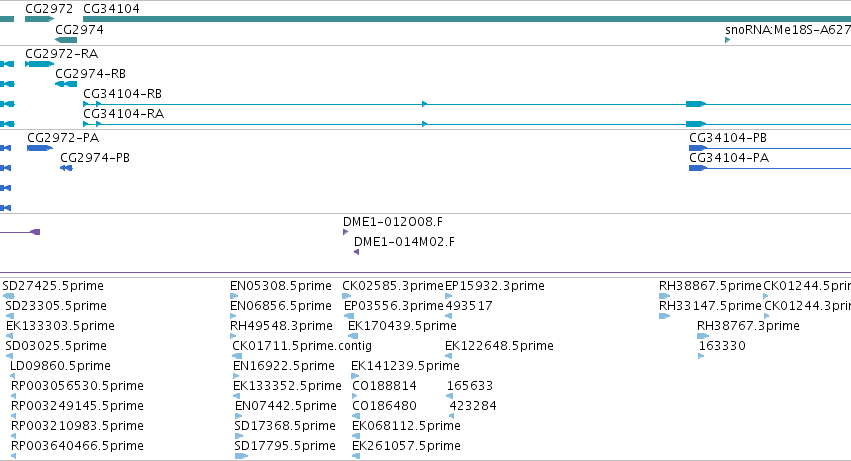
Task: Click the cut-off CK01244.3prime EST label
Action: tap(808, 306)
